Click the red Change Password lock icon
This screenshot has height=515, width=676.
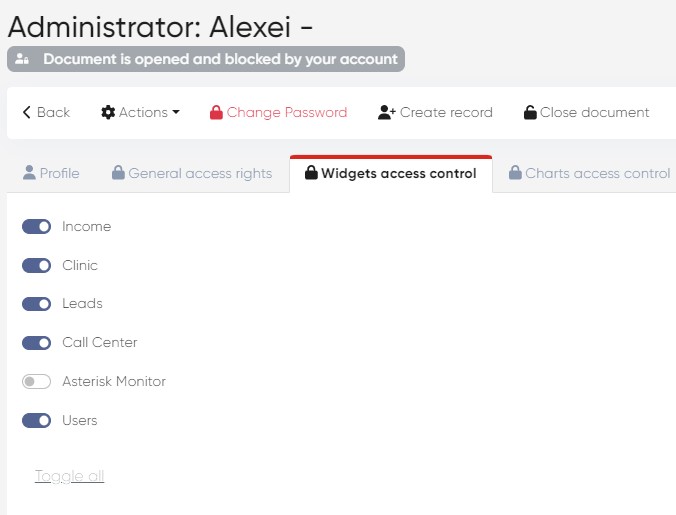pos(216,113)
